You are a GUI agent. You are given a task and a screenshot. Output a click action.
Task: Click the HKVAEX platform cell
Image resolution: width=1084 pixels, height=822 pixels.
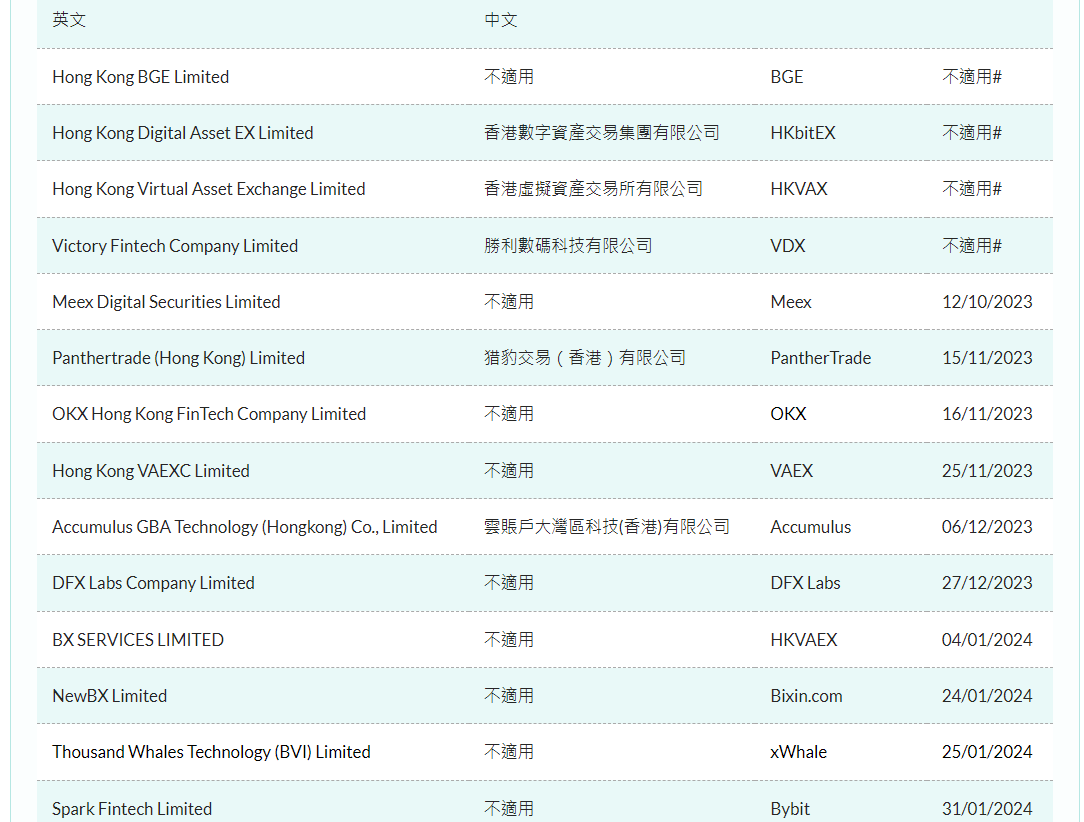pyautogui.click(x=803, y=639)
